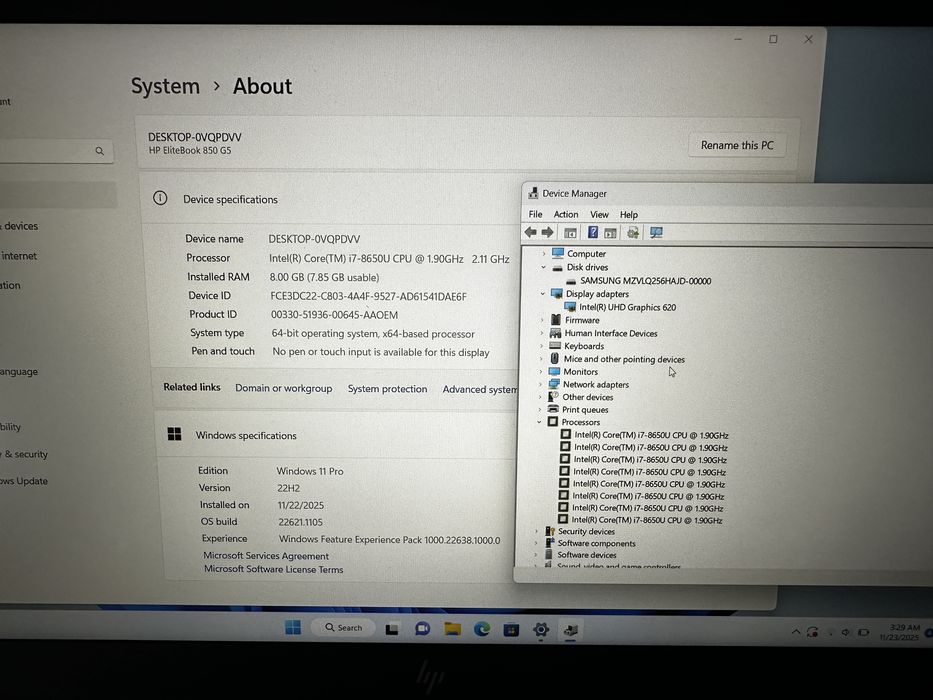Expand the Computer node
This screenshot has width=933, height=700.
[x=543, y=254]
